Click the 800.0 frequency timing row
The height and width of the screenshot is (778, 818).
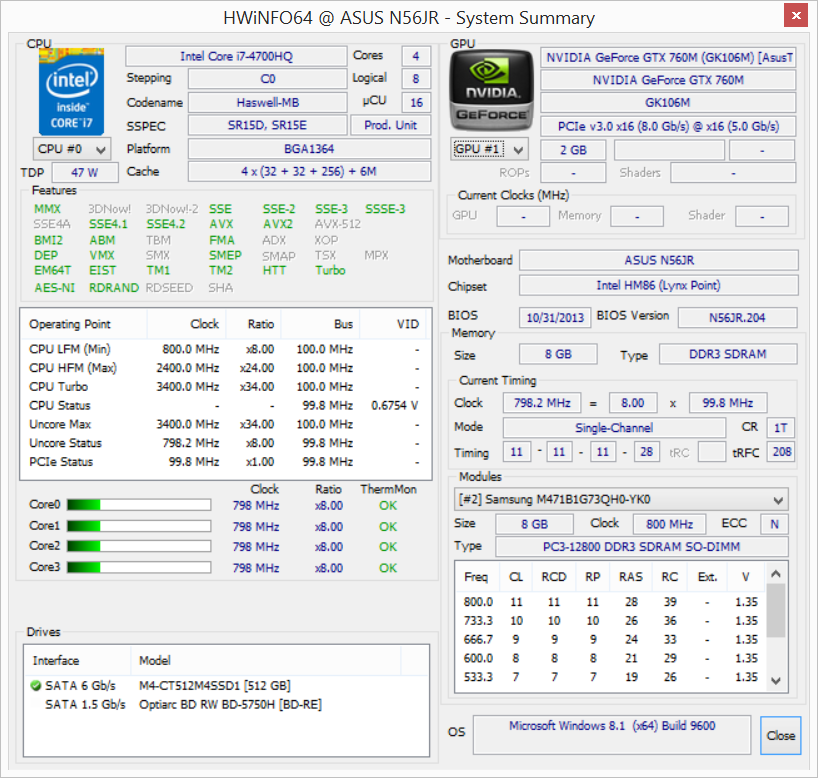(610, 602)
